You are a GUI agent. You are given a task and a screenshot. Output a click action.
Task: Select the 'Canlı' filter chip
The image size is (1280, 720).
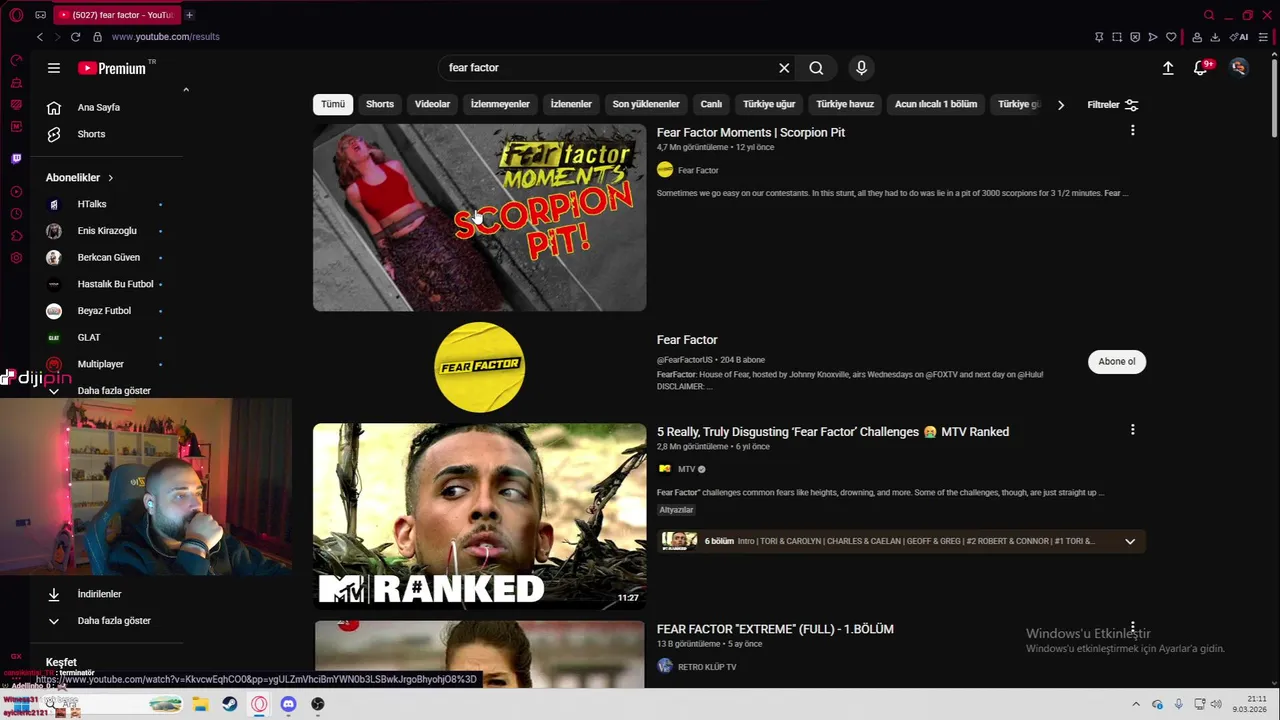click(x=711, y=104)
